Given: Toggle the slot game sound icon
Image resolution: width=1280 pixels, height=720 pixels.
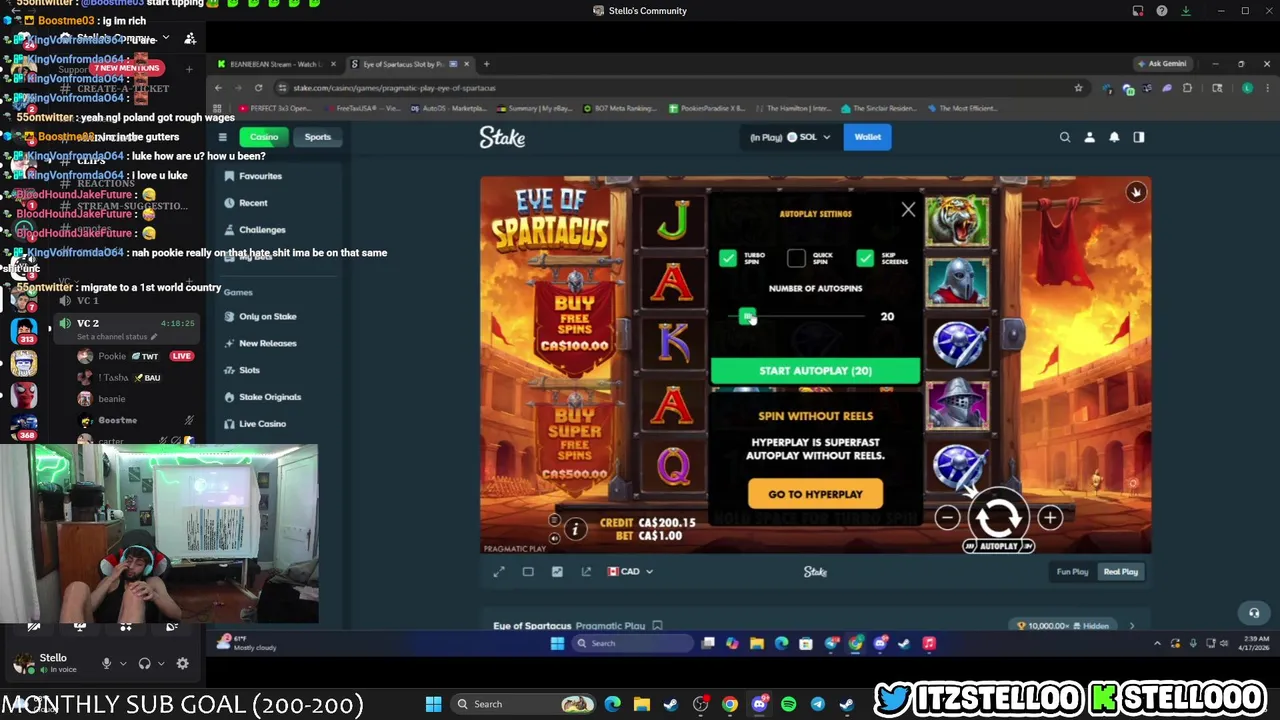Looking at the screenshot, I should click(555, 539).
